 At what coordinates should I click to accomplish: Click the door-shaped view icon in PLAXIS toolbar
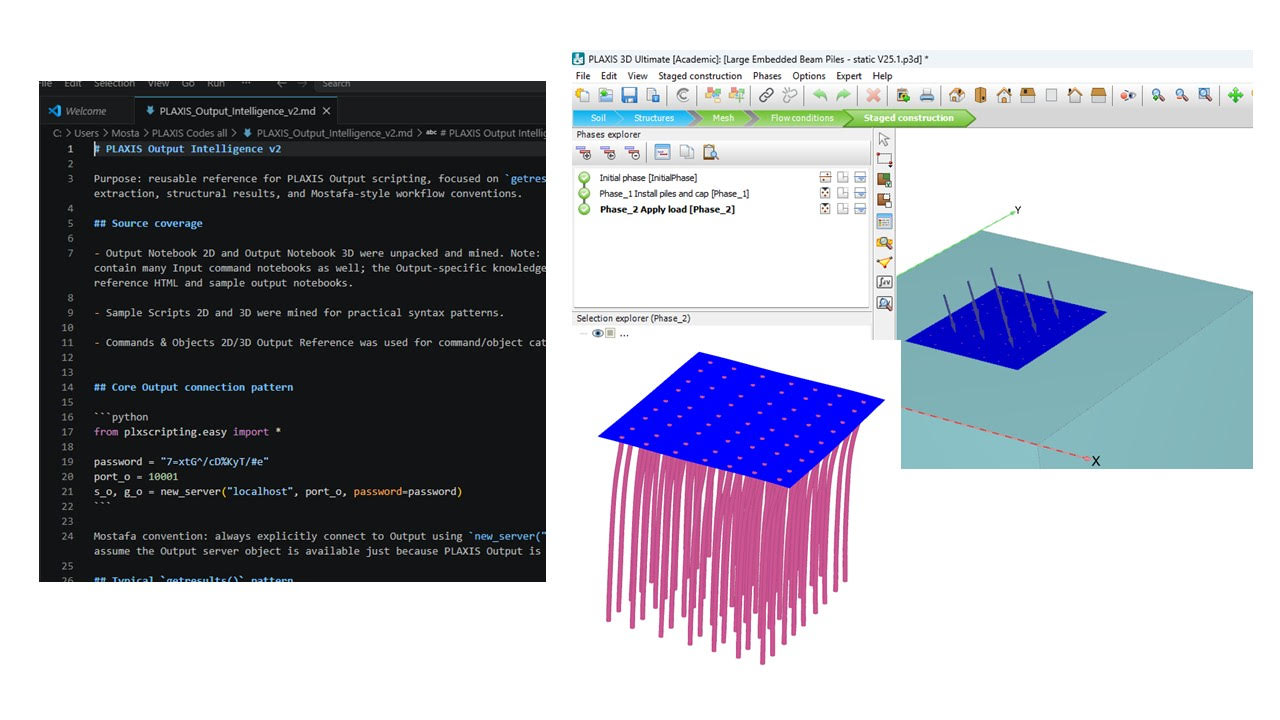pos(980,95)
